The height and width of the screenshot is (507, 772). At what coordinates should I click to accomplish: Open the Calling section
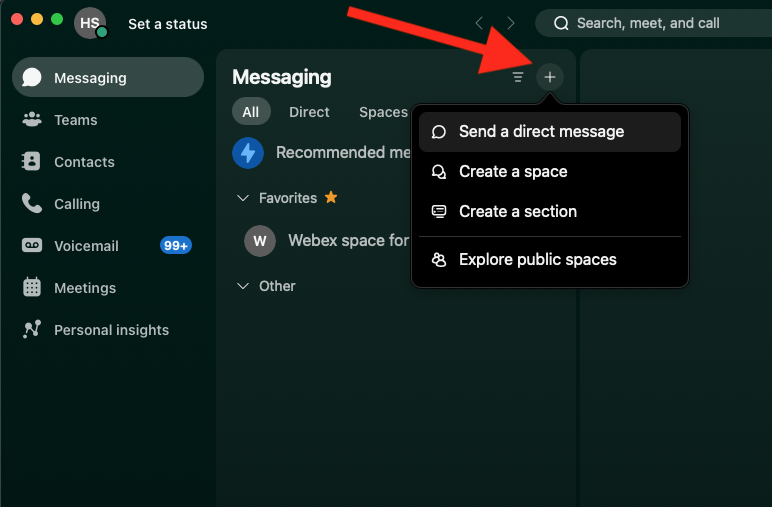click(76, 204)
